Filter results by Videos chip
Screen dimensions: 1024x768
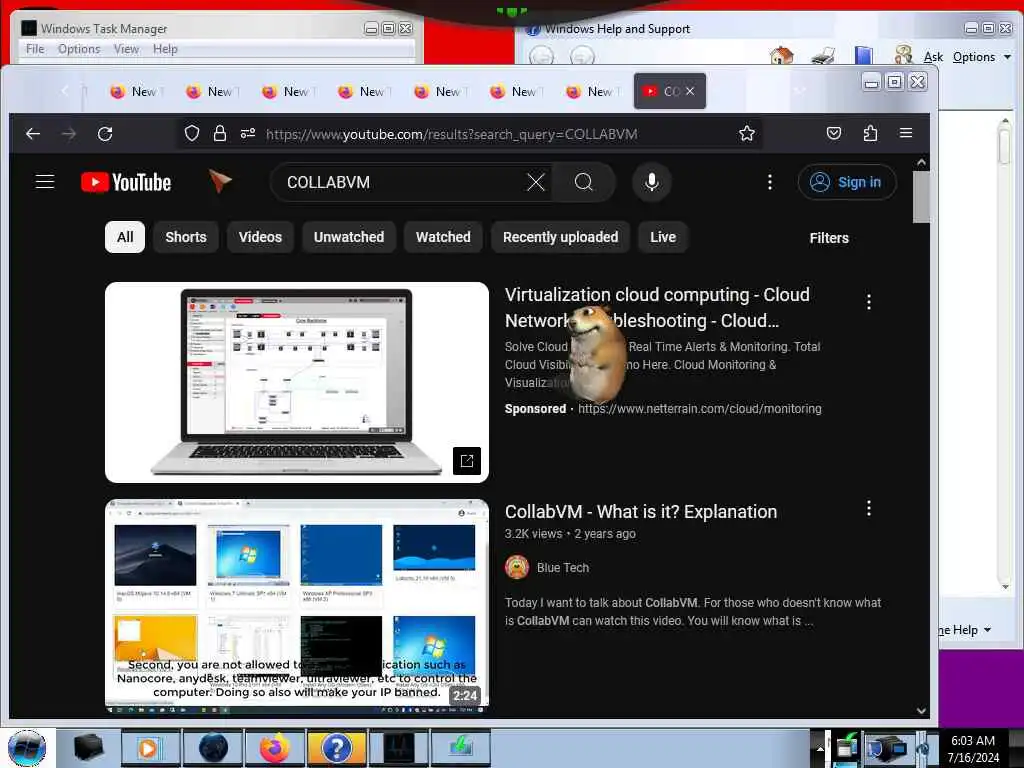pyautogui.click(x=260, y=237)
